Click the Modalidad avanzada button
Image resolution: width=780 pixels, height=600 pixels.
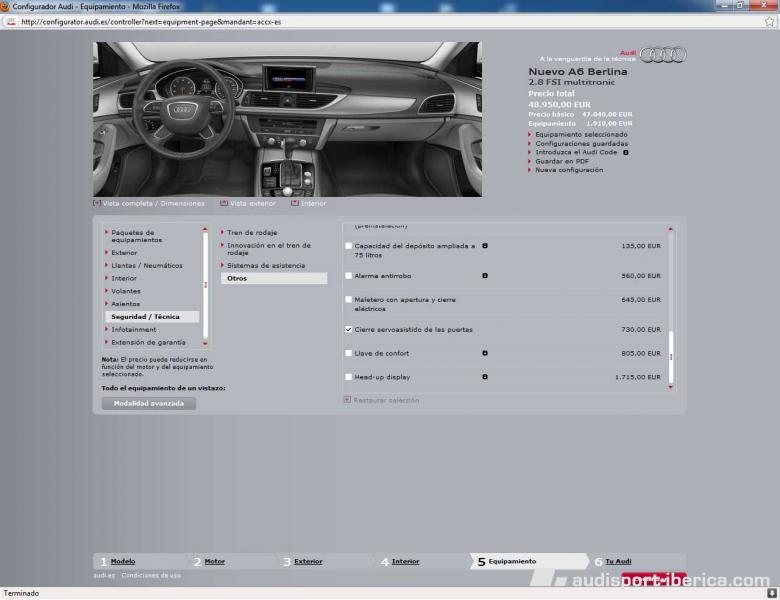coord(149,403)
